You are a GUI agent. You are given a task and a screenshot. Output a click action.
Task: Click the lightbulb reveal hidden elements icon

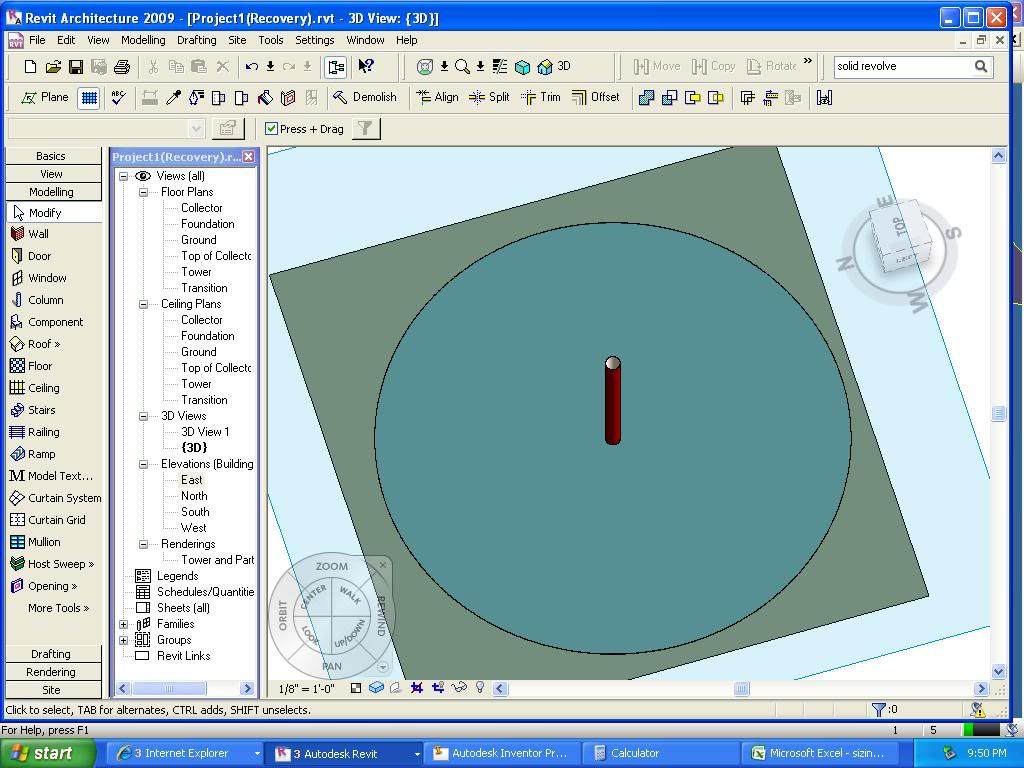click(480, 688)
